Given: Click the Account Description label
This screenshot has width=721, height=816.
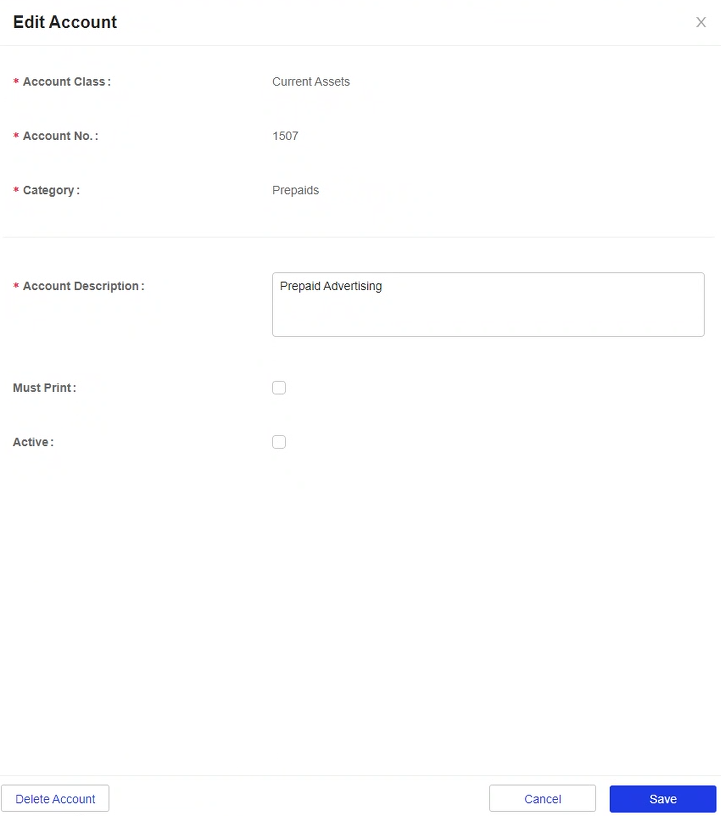Looking at the screenshot, I should 83,286.
